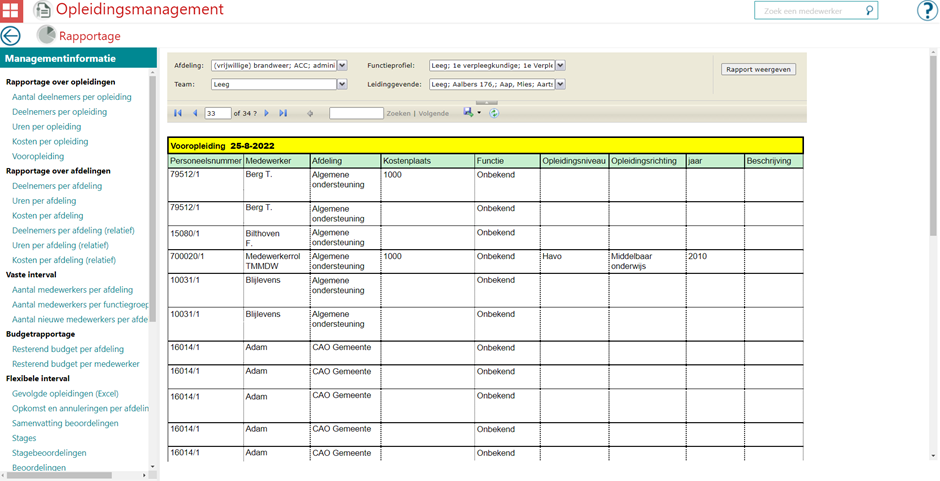Viewport: 940px width, 481px height.
Task: Click the grey back-to-parent-report arrow
Action: pyautogui.click(x=310, y=113)
